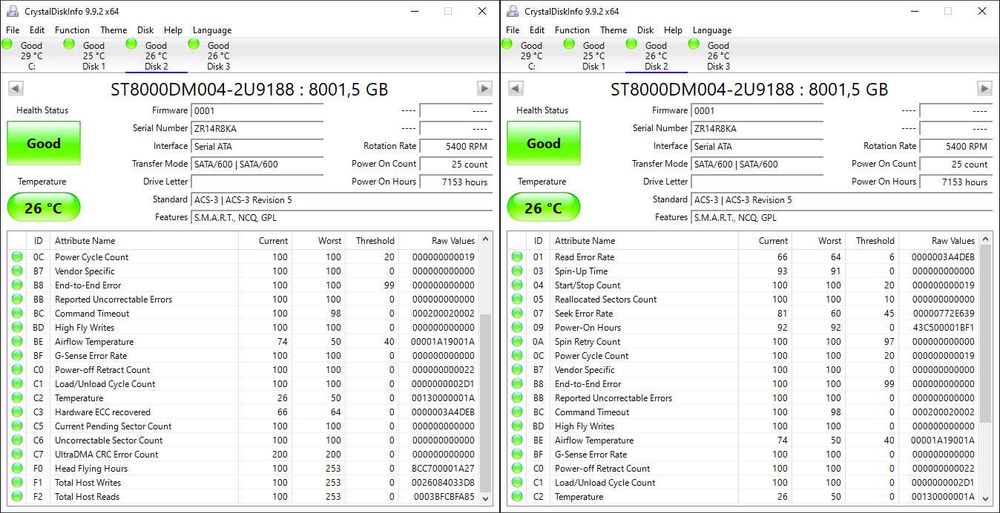
Task: Click status icon of Command Timeout, left window
Action: coord(17,313)
